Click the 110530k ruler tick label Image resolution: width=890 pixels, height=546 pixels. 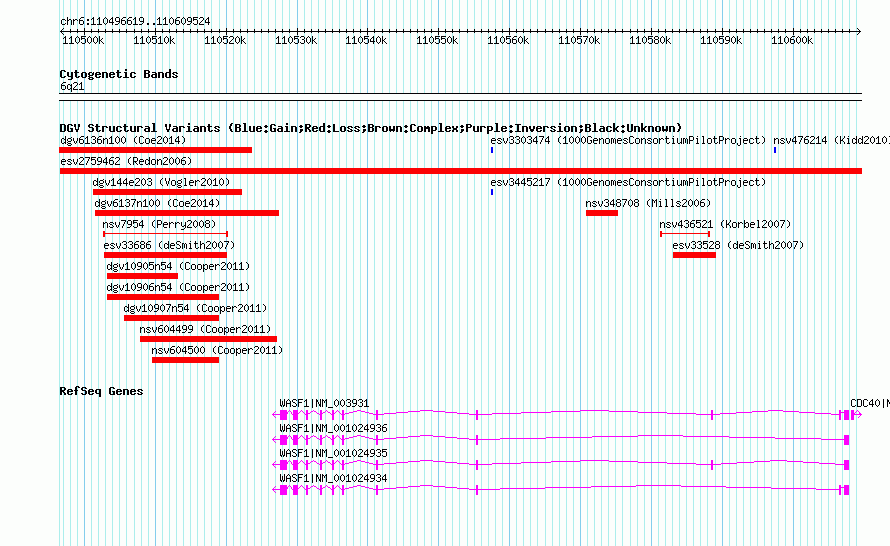(296, 40)
